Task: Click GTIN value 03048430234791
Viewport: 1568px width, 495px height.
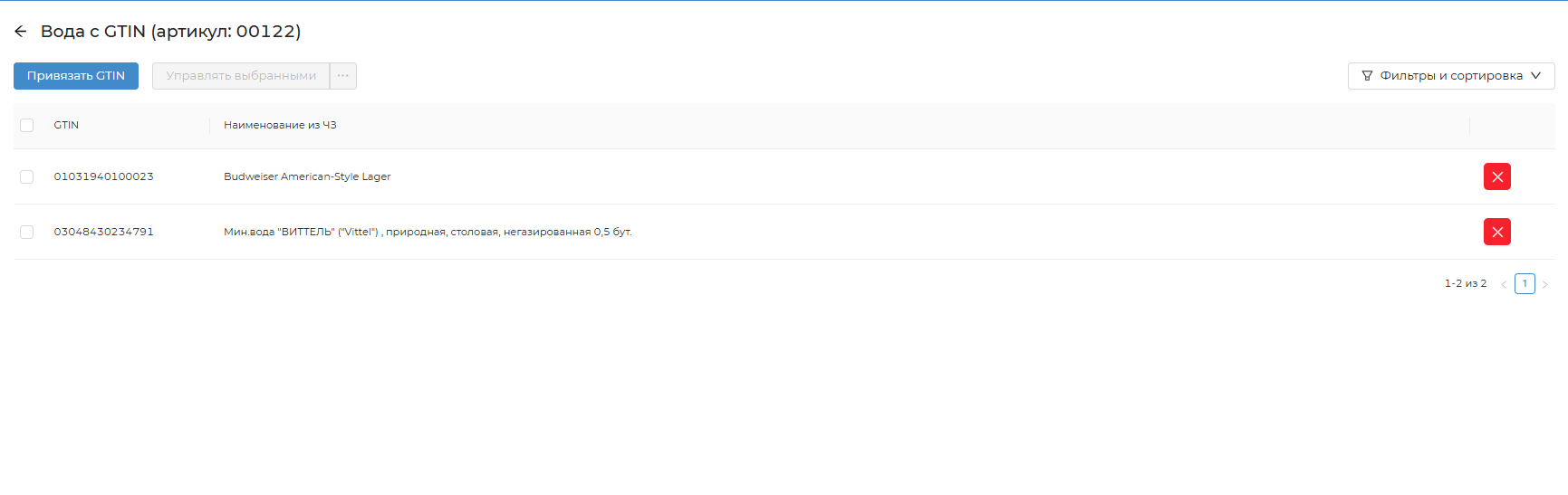Action: coord(103,233)
